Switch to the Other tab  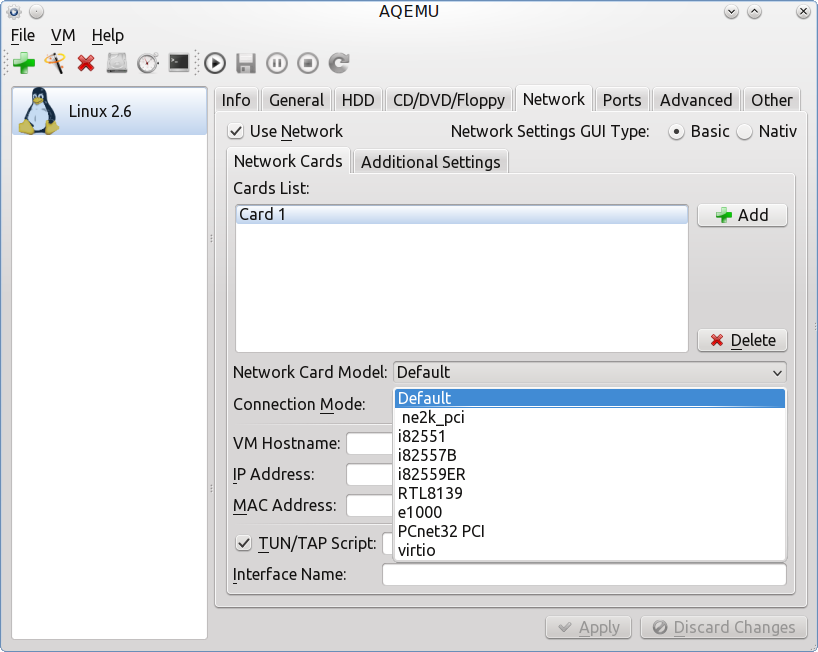click(x=772, y=100)
